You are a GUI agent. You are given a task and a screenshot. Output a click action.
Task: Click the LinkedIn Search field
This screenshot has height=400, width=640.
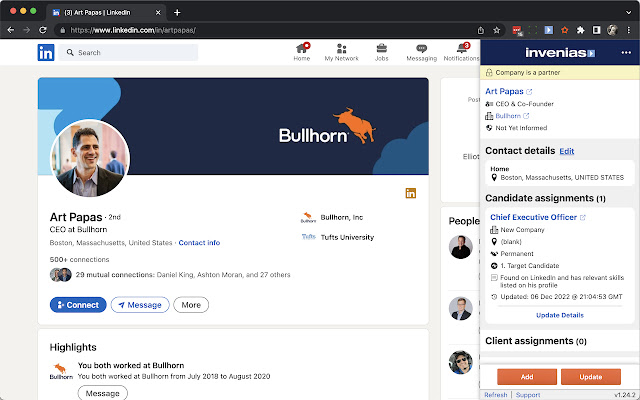[x=128, y=53]
